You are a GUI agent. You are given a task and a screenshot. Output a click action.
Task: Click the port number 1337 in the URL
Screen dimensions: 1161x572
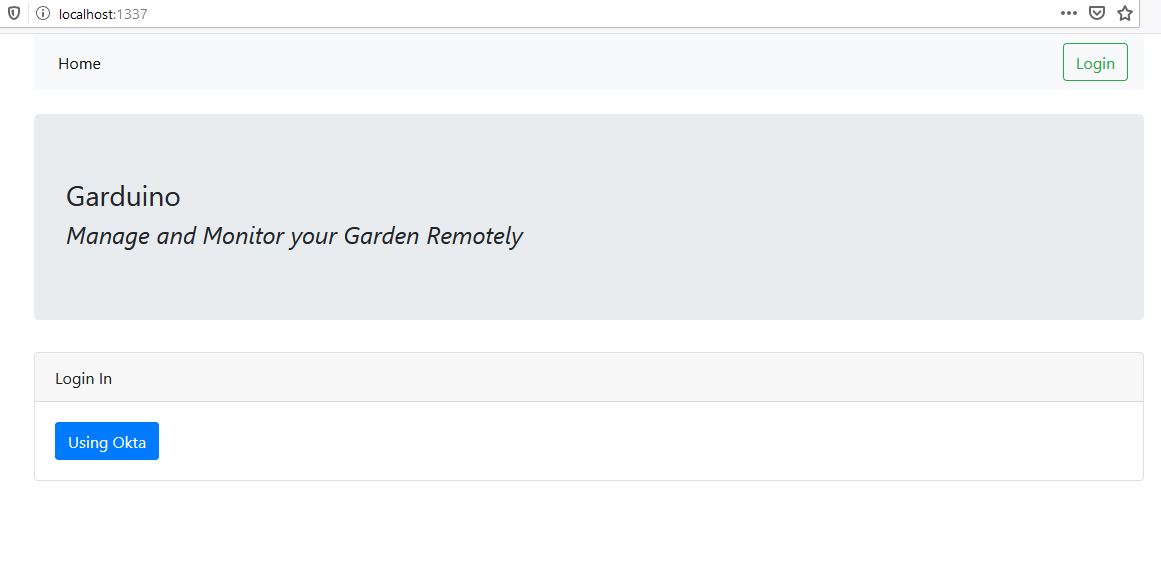click(x=133, y=14)
